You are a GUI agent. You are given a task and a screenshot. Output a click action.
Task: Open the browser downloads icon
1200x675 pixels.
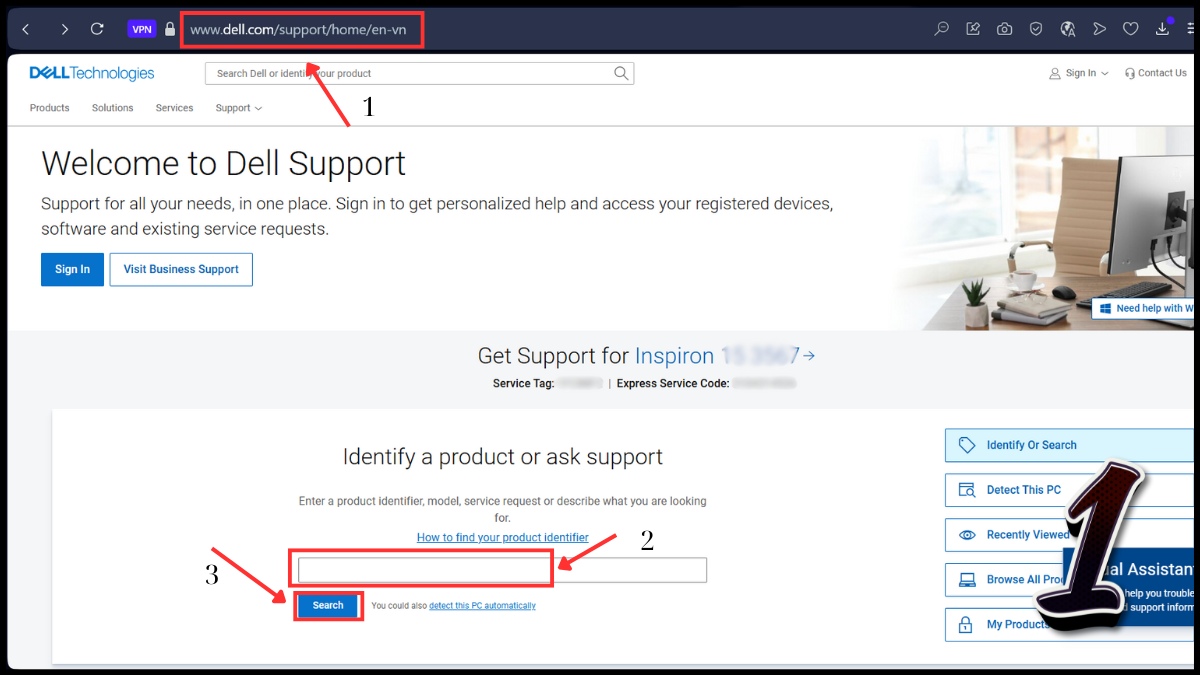coord(1162,29)
